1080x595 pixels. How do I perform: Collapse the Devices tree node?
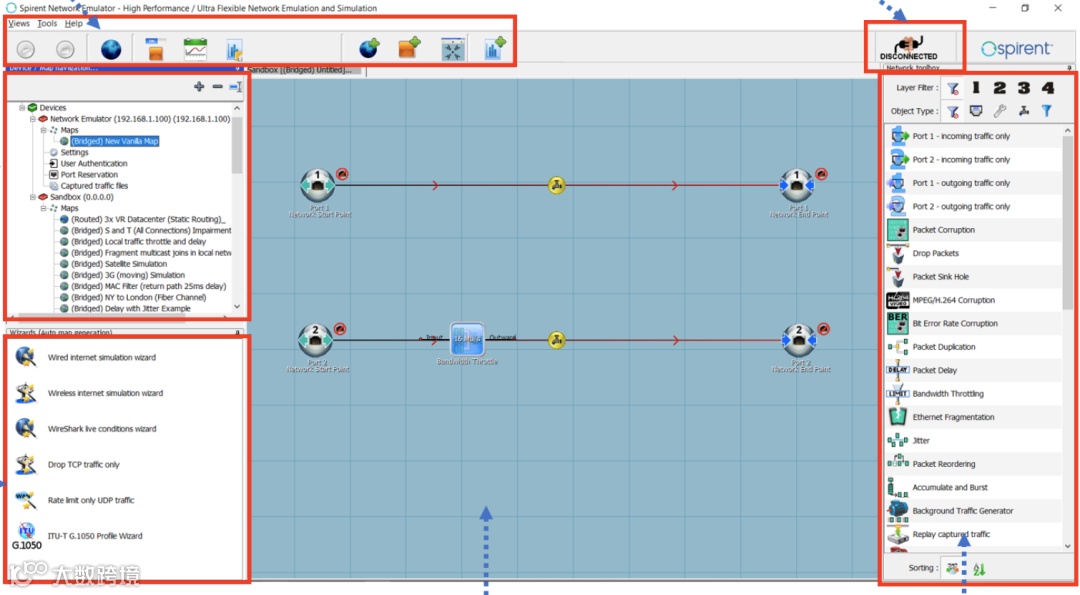22,108
